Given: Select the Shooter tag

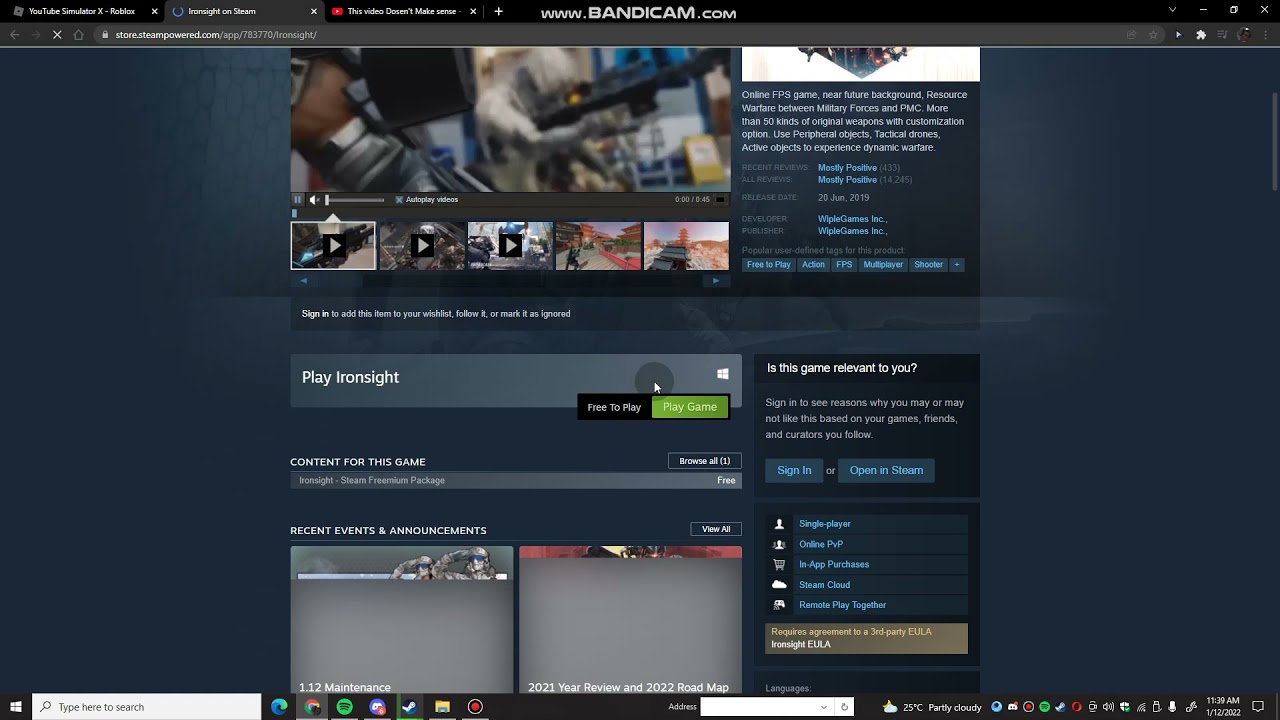Looking at the screenshot, I should click(x=928, y=265).
